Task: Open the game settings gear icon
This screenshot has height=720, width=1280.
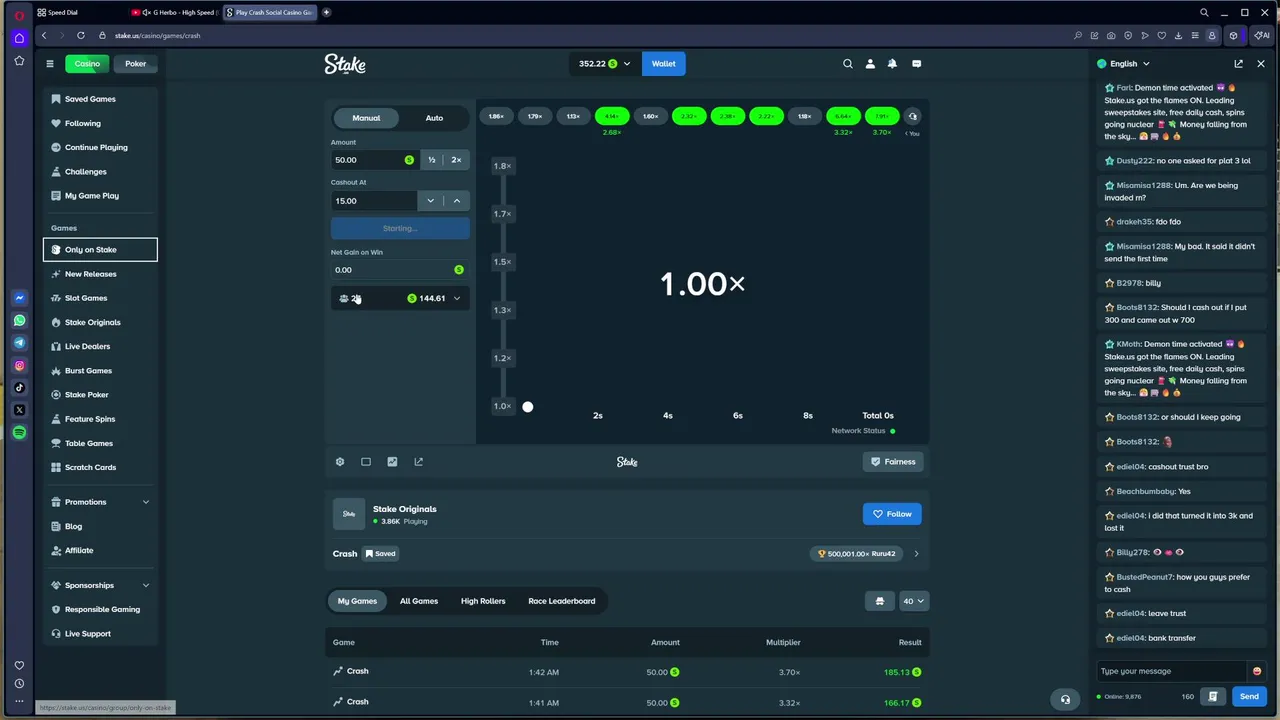Action: 340,462
